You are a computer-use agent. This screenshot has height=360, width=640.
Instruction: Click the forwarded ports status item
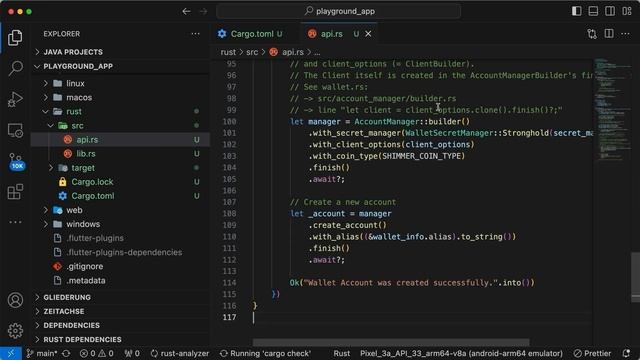tap(132, 353)
